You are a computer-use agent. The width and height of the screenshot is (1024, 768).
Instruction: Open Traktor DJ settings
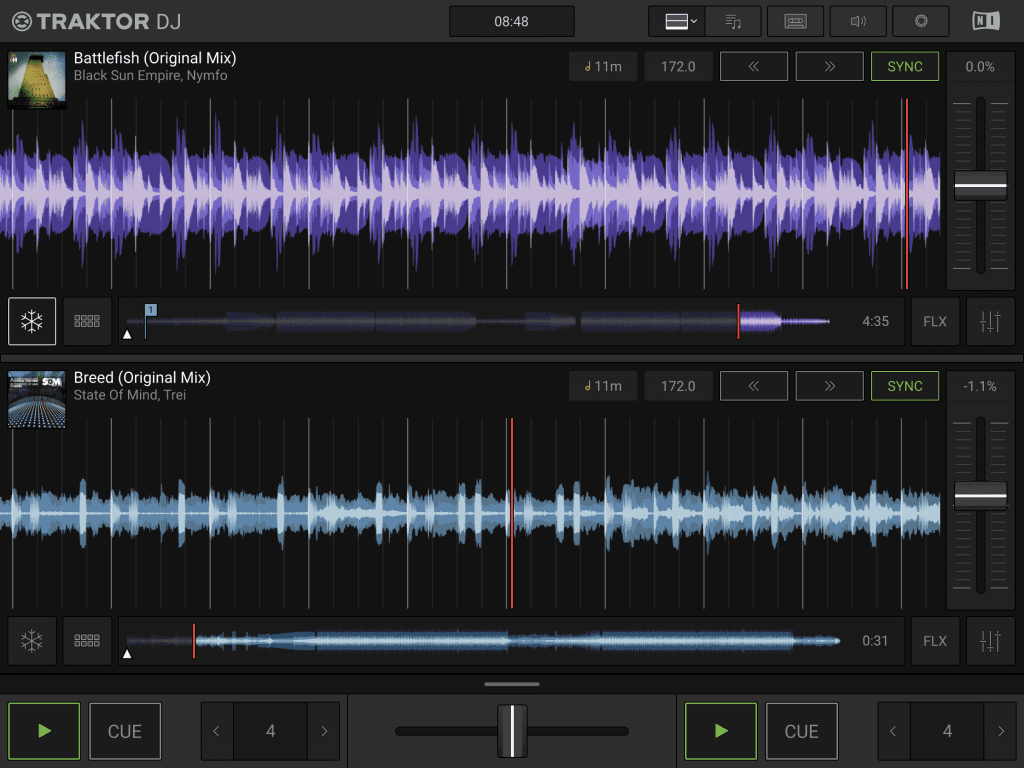click(920, 21)
